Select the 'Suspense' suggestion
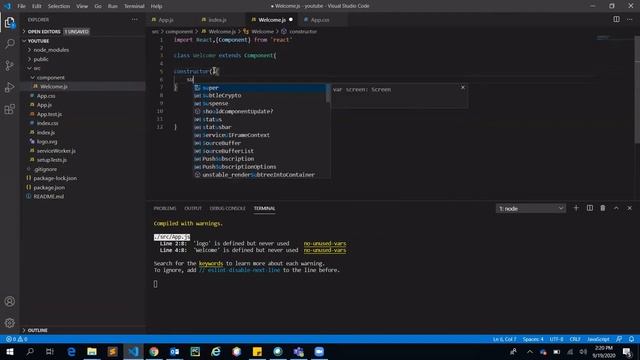This screenshot has width=640, height=360. (x=260, y=104)
